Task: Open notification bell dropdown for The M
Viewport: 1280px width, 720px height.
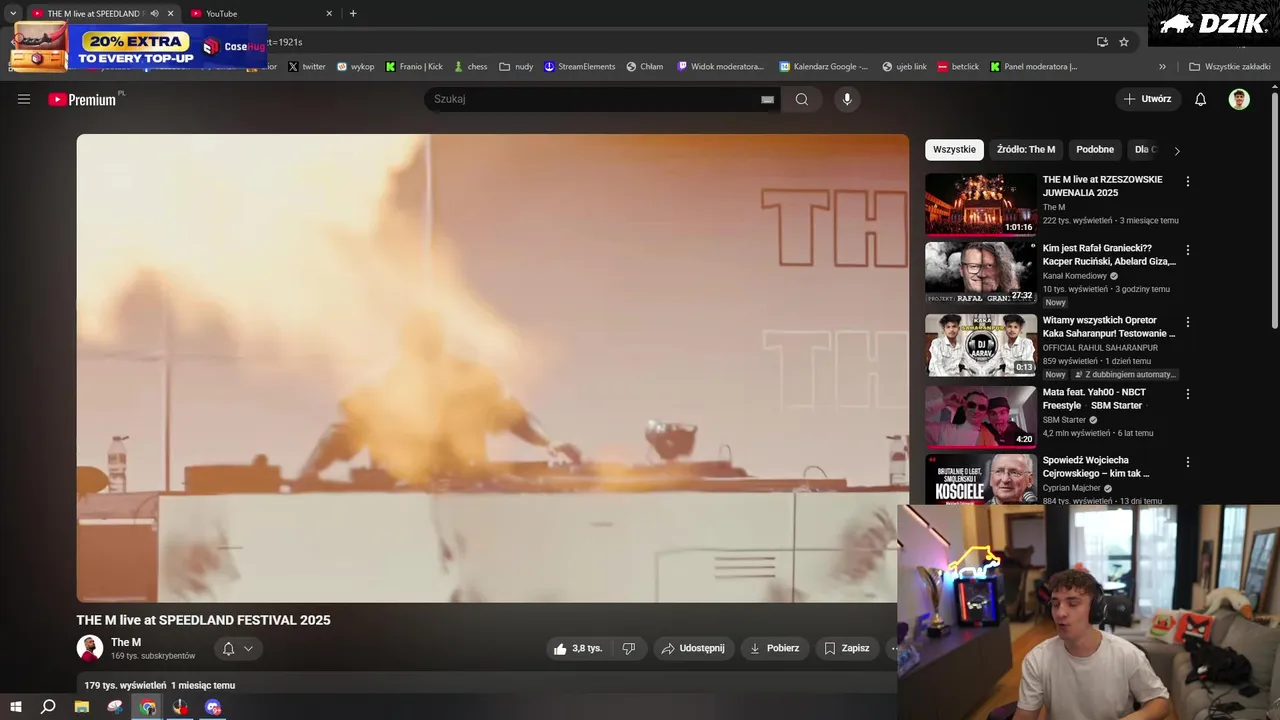Action: tap(238, 648)
